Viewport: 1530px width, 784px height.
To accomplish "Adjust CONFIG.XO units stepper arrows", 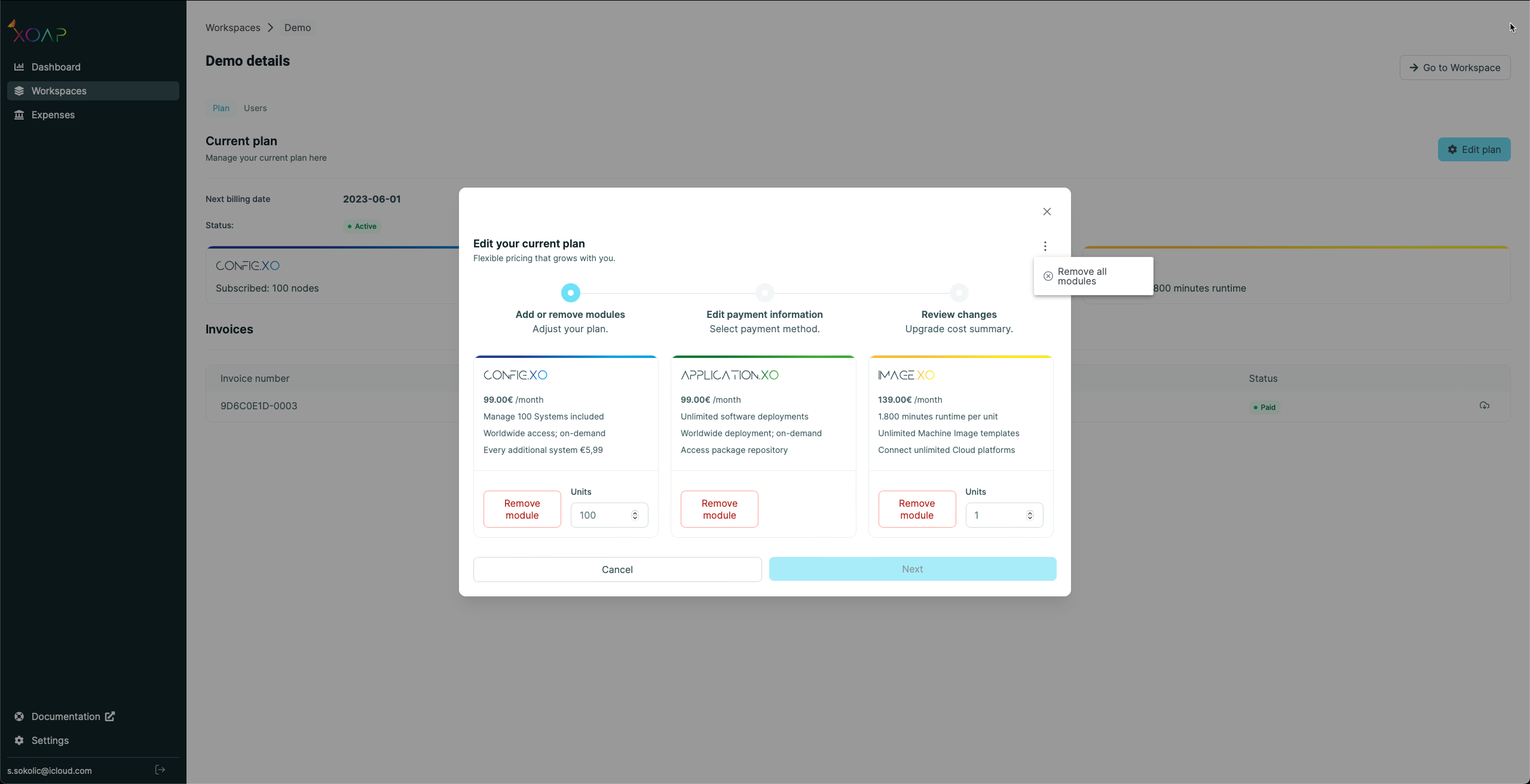I will pyautogui.click(x=635, y=515).
